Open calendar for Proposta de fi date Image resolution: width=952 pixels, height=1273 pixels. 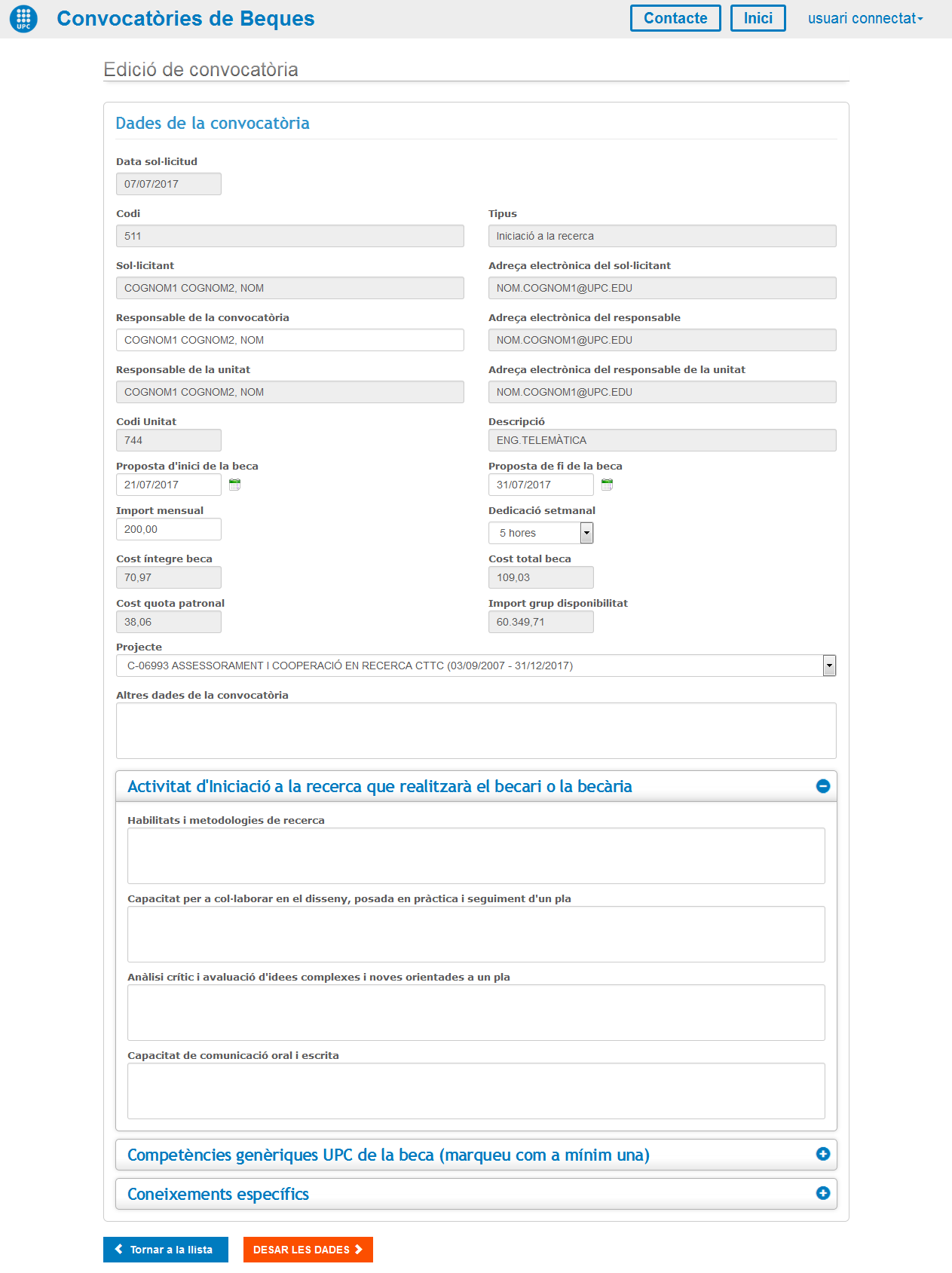pos(607,485)
